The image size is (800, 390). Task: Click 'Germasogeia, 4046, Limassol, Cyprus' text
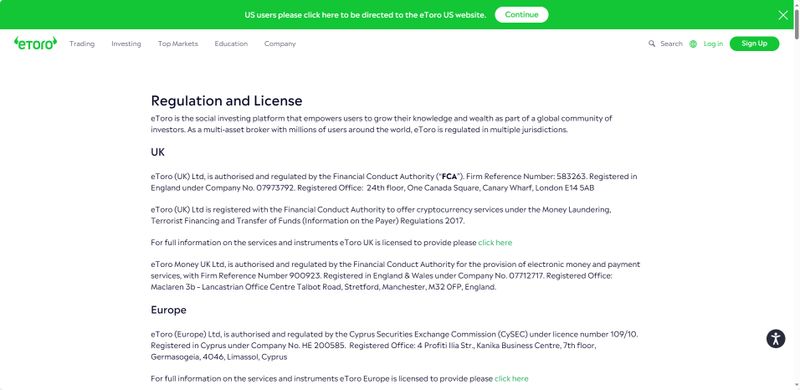219,357
